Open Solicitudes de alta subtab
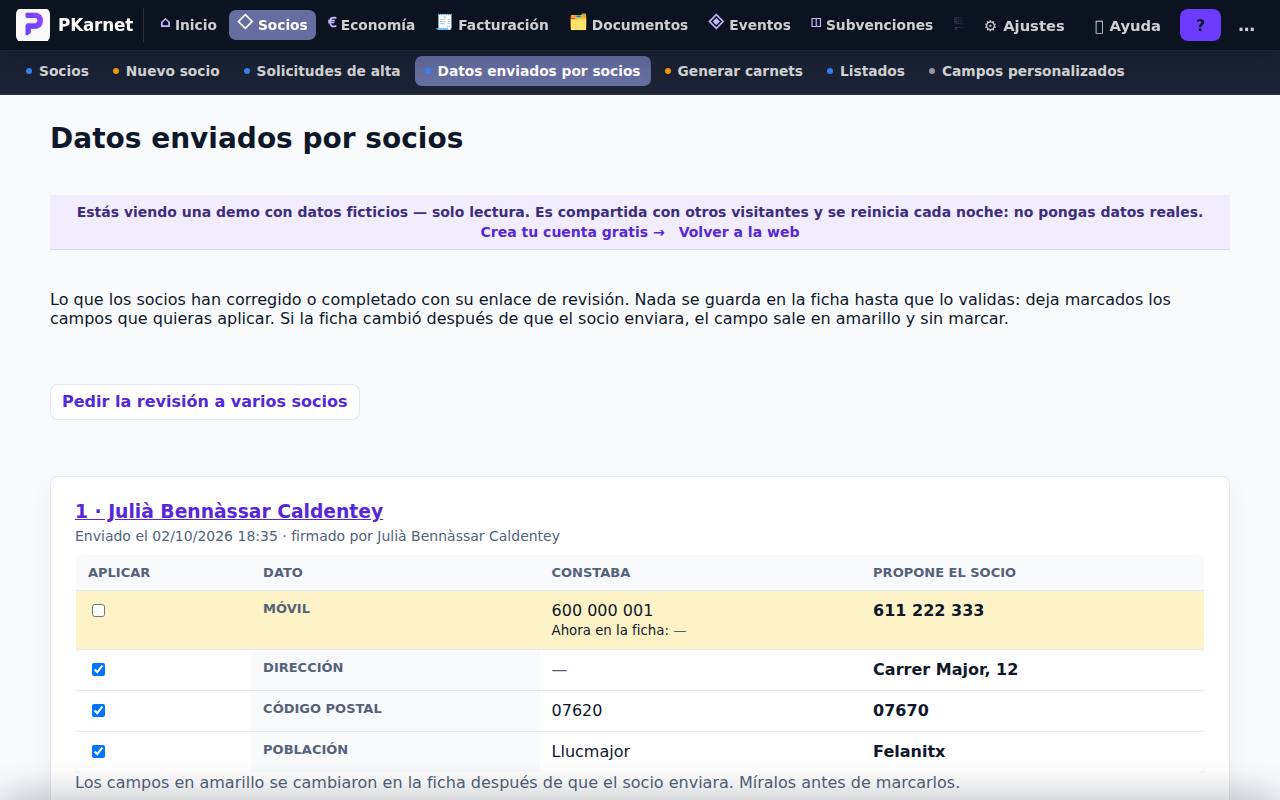 (x=322, y=71)
